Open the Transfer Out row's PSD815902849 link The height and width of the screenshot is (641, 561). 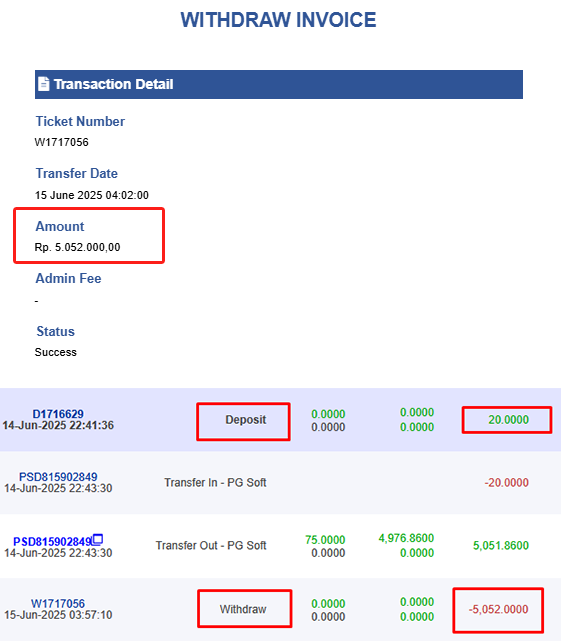52,542
